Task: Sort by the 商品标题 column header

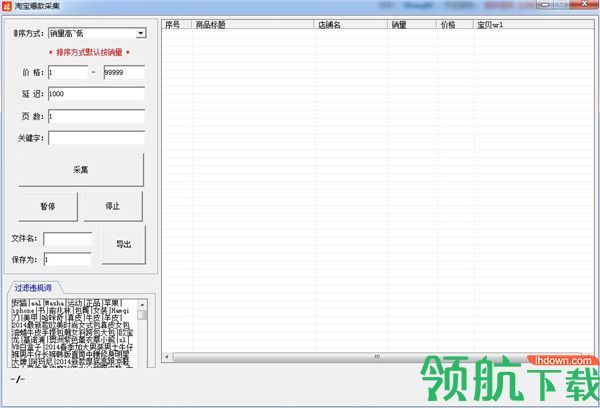Action: click(253, 25)
